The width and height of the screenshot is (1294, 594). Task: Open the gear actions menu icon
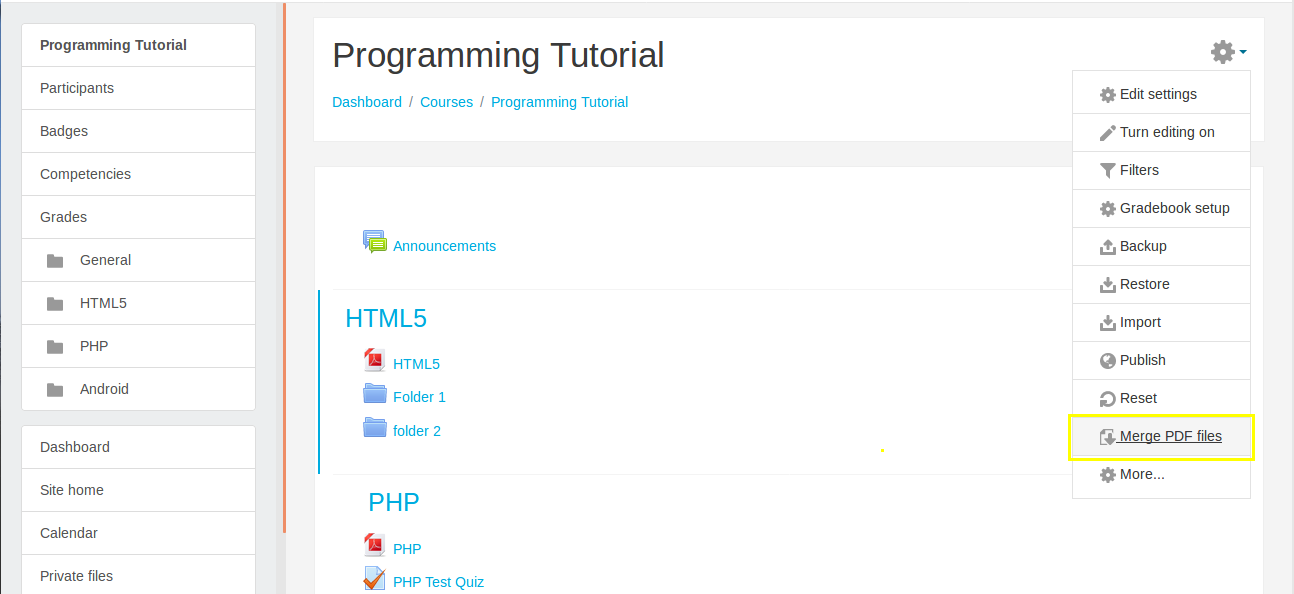pyautogui.click(x=1222, y=52)
